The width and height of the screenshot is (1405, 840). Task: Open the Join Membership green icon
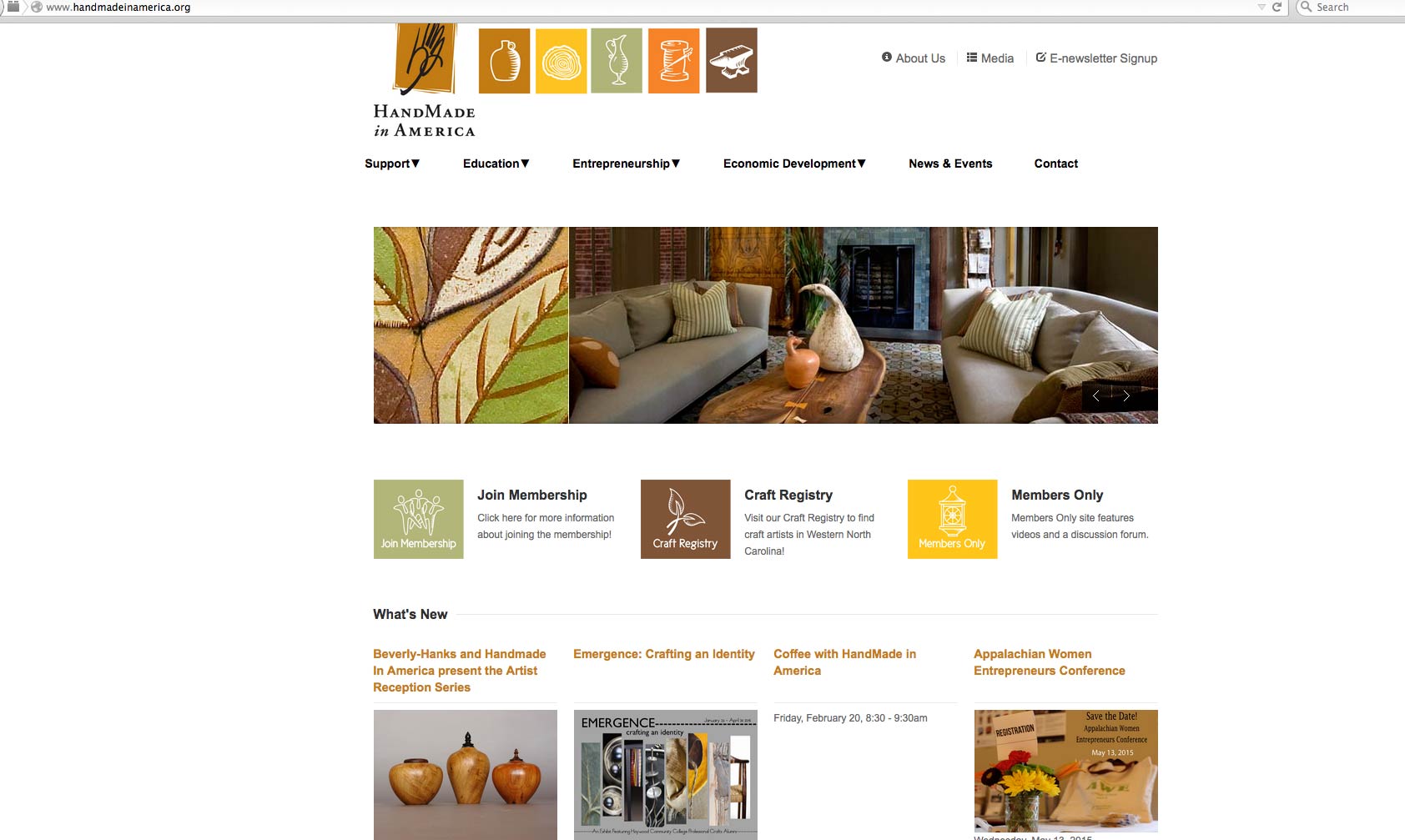coord(418,519)
